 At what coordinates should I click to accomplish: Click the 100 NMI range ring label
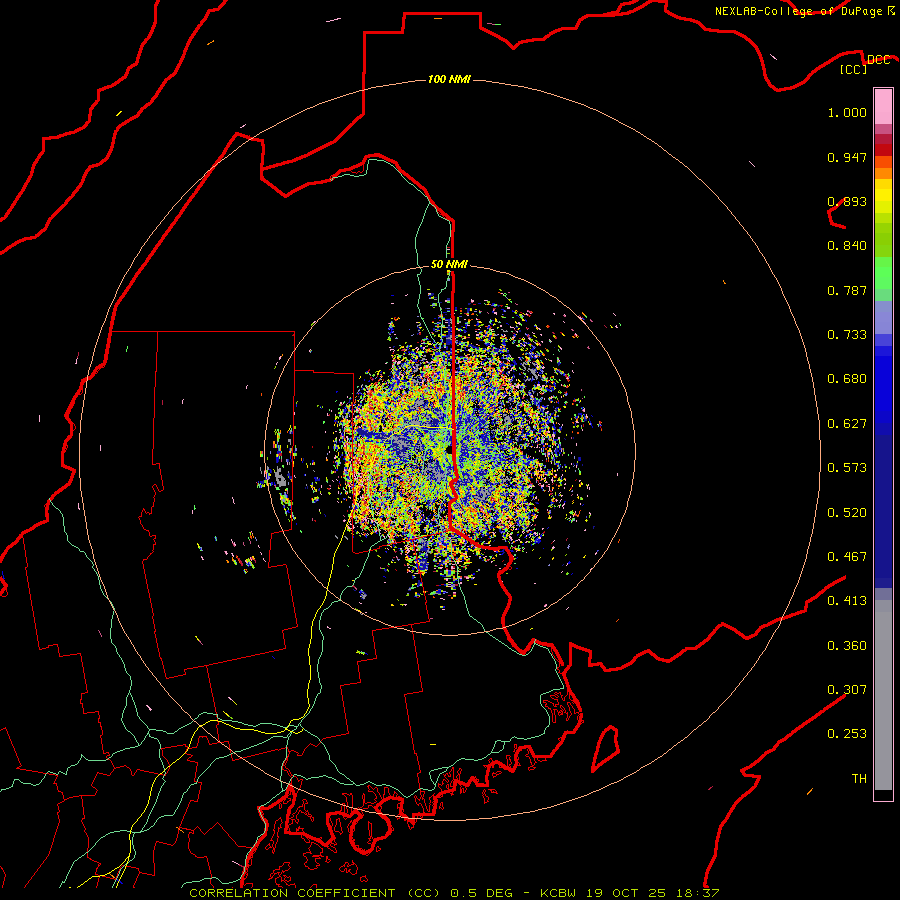click(x=449, y=79)
